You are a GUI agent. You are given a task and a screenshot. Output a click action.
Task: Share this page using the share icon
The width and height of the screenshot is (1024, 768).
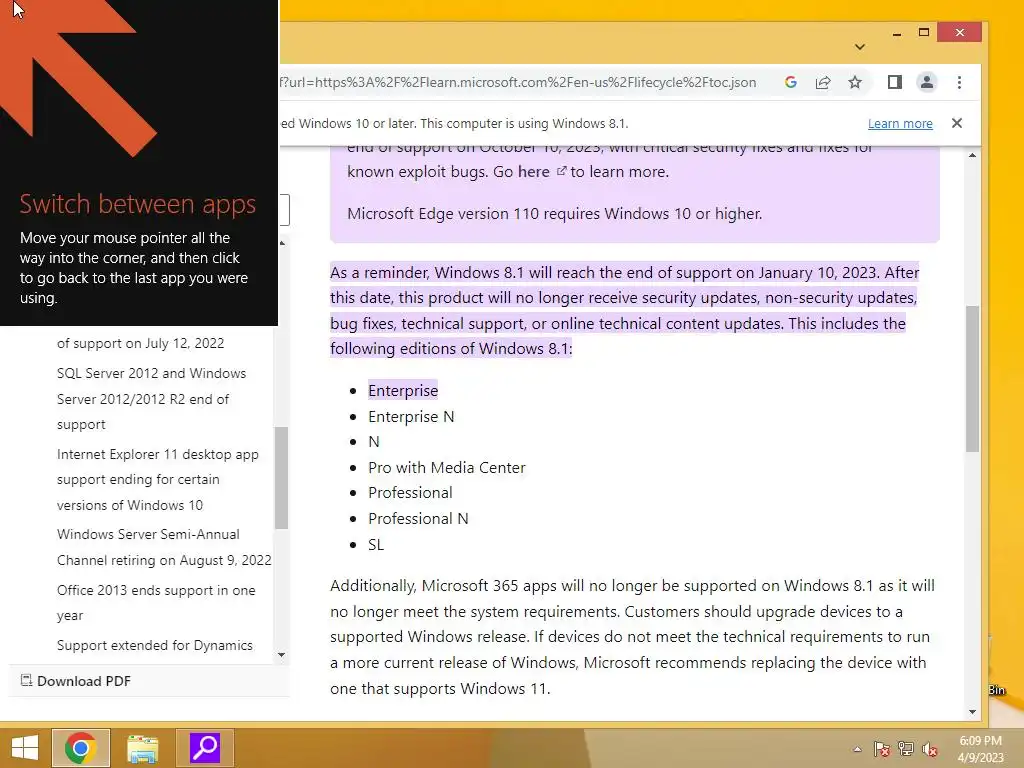pyautogui.click(x=823, y=82)
